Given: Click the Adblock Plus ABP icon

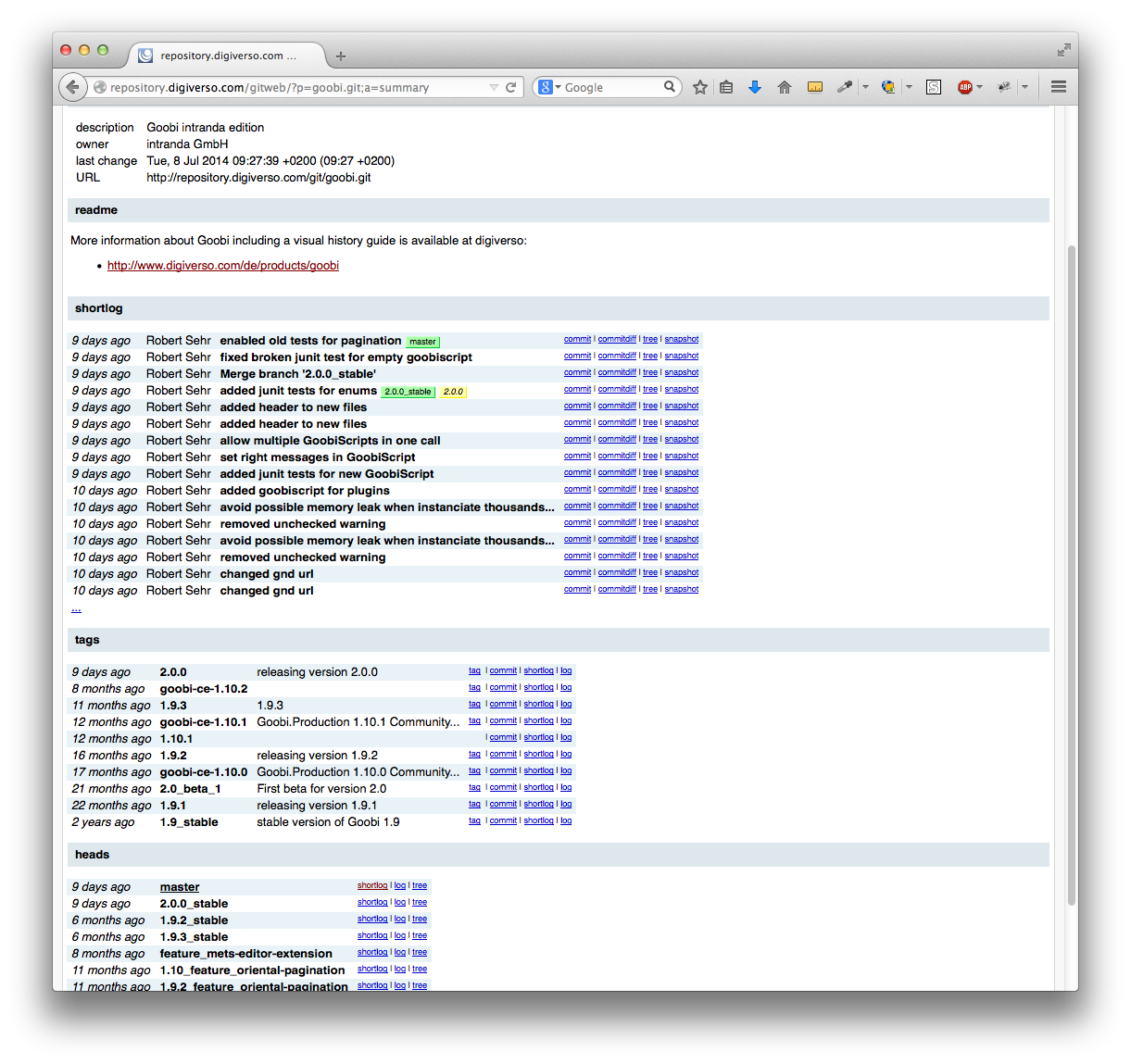Looking at the screenshot, I should 965,87.
